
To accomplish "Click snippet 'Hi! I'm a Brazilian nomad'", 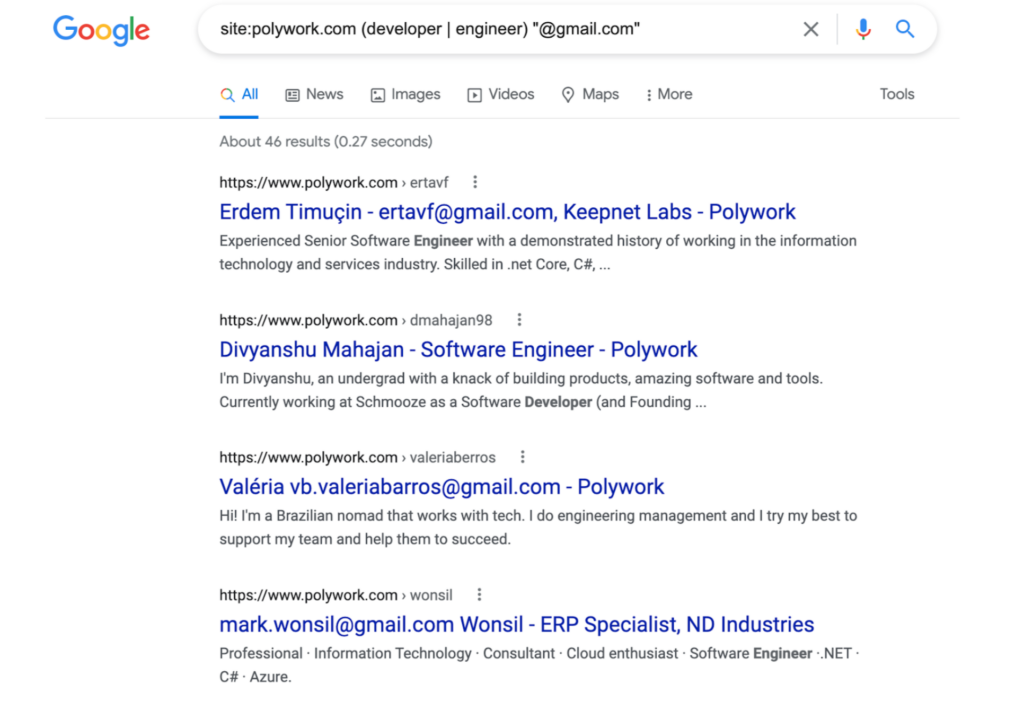I will 538,528.
